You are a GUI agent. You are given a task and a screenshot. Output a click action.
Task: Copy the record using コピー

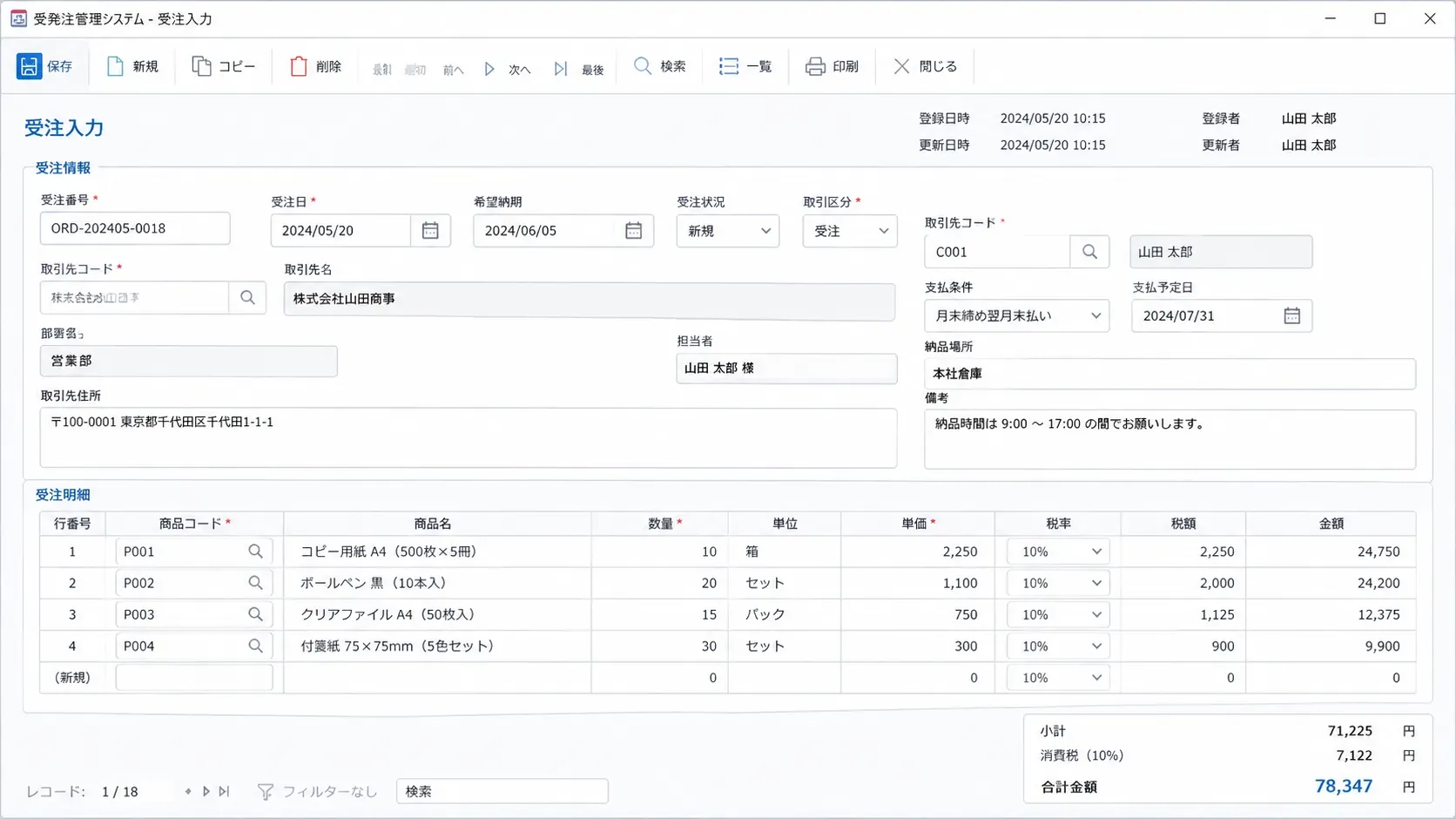pyautogui.click(x=224, y=66)
